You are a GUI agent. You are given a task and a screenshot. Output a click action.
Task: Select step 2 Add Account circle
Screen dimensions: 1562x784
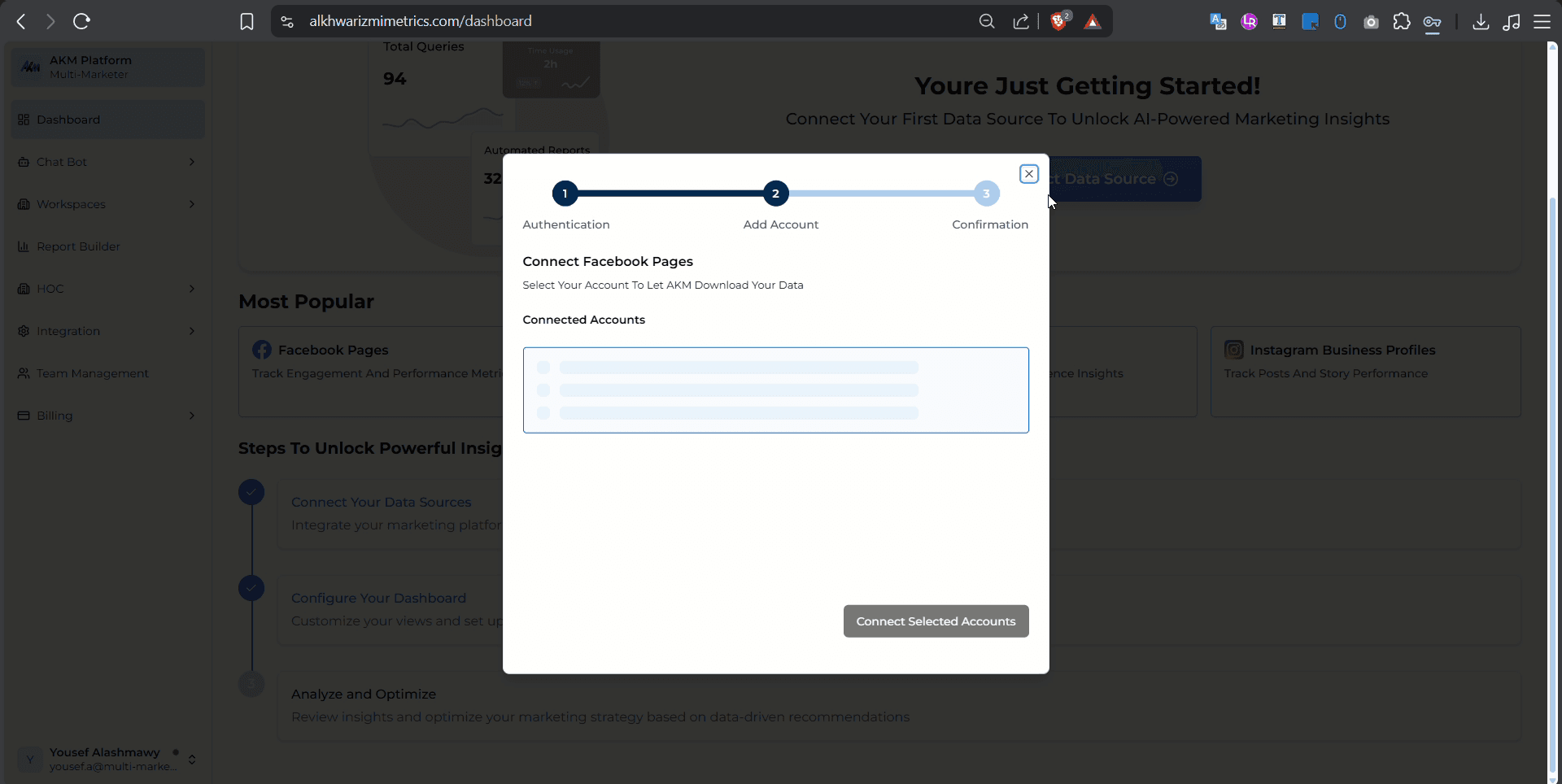click(775, 194)
